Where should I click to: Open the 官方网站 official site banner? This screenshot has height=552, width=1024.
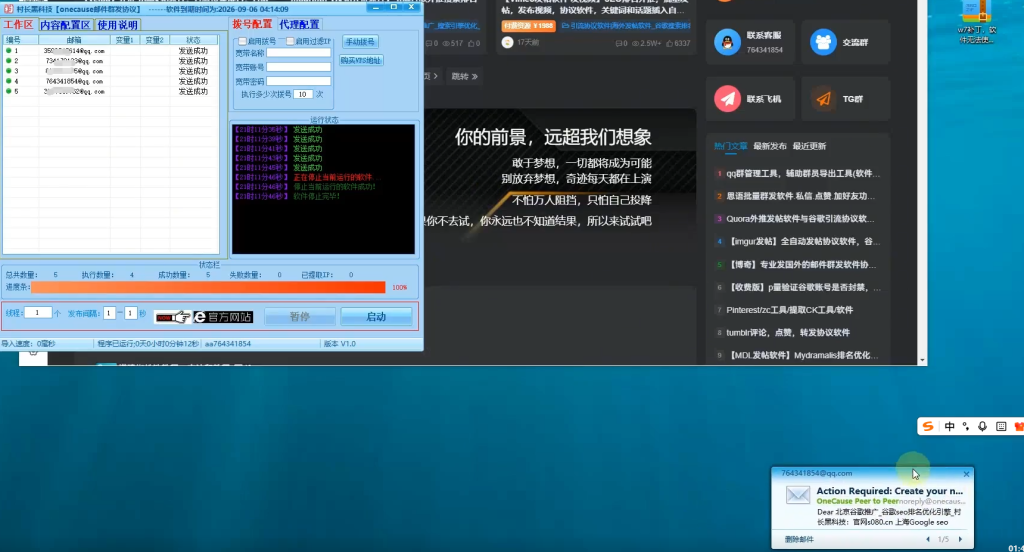coord(223,317)
